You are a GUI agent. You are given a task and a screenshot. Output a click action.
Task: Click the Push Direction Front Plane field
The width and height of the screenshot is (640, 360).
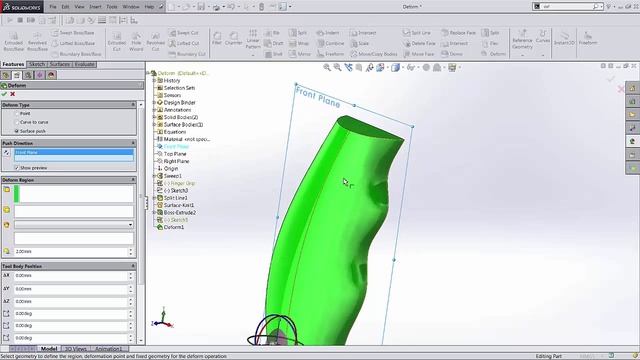(x=74, y=152)
